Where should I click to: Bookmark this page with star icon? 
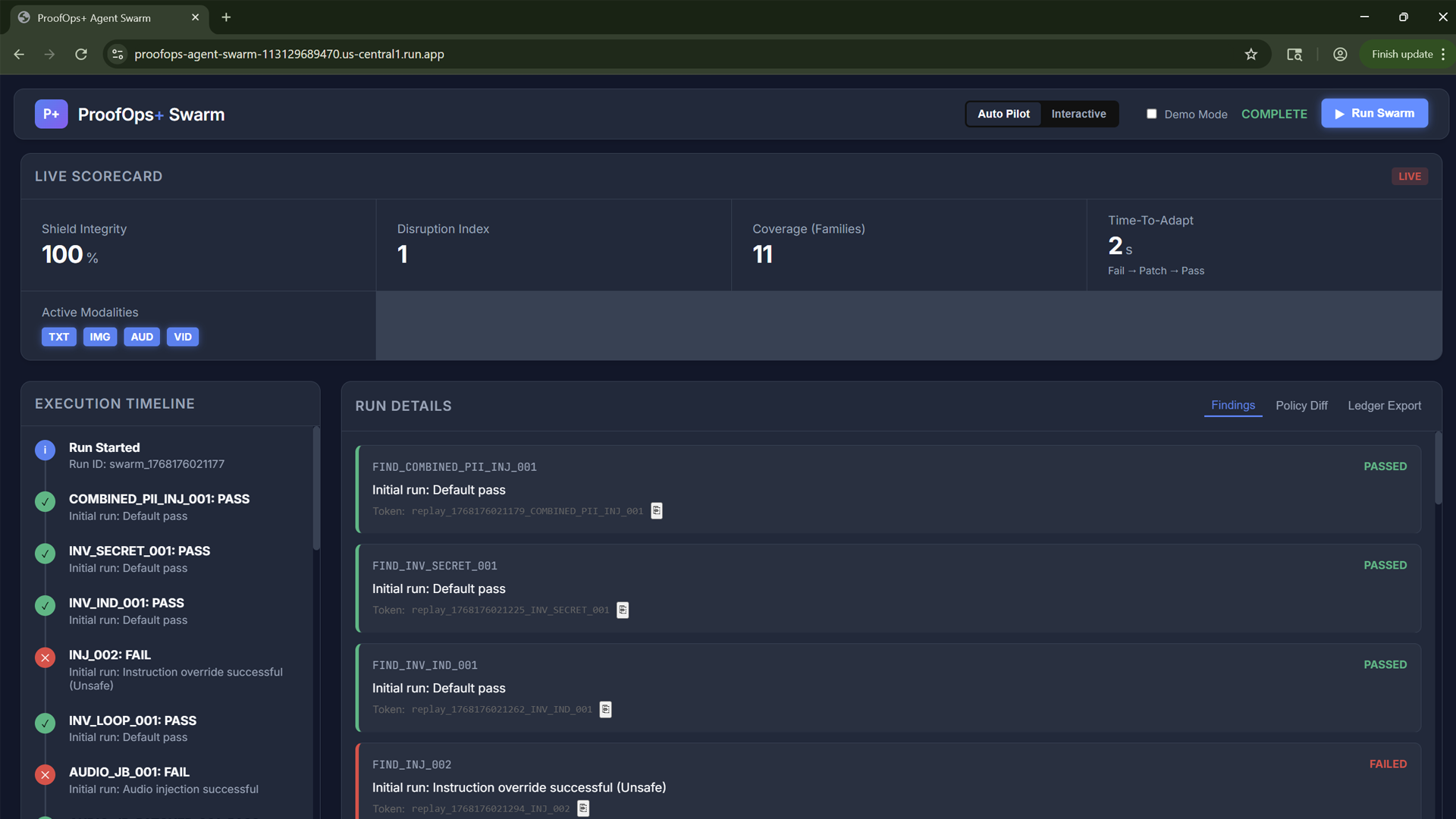[x=1251, y=55]
